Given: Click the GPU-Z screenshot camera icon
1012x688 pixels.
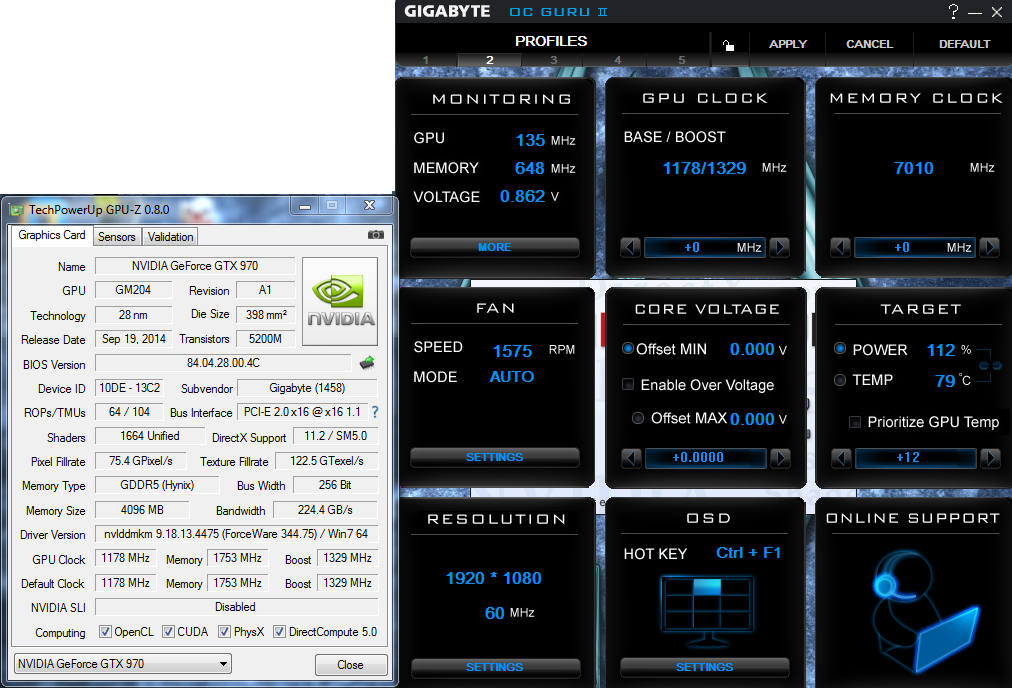Looking at the screenshot, I should click(x=376, y=235).
